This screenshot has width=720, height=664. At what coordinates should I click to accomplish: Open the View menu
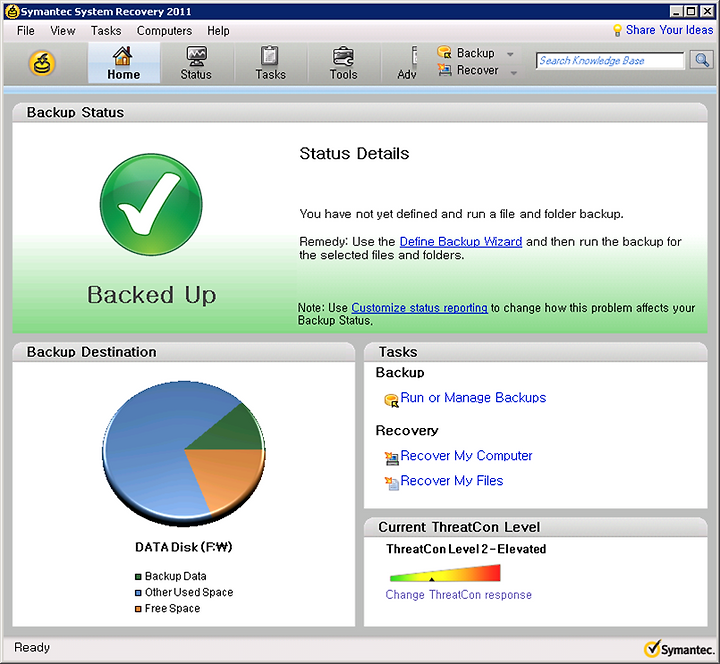[63, 31]
